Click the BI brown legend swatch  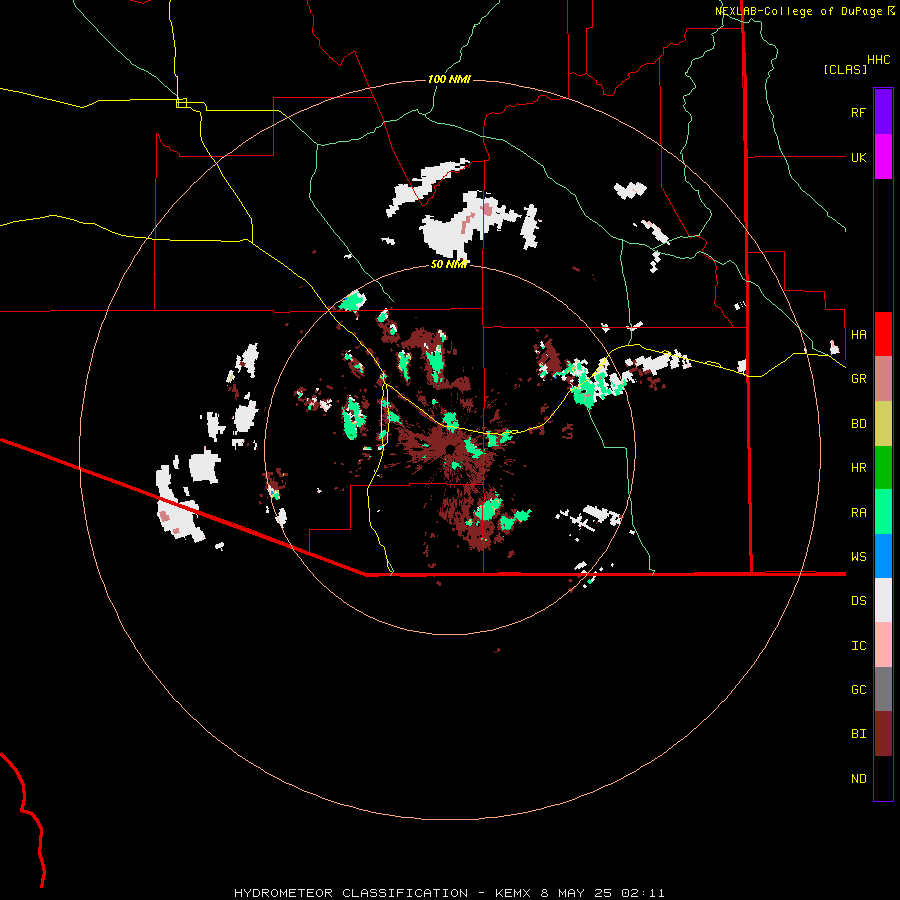coord(883,734)
